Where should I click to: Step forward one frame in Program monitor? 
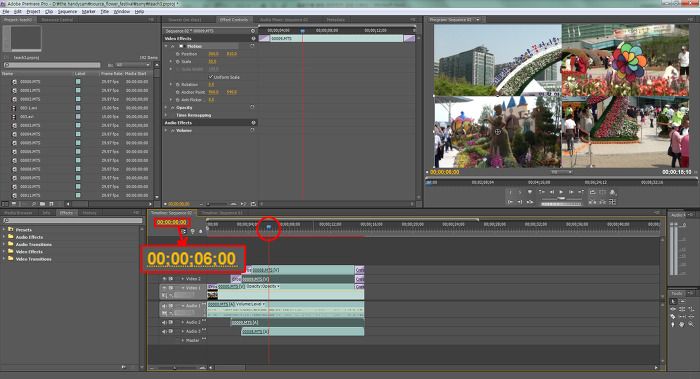[571, 192]
